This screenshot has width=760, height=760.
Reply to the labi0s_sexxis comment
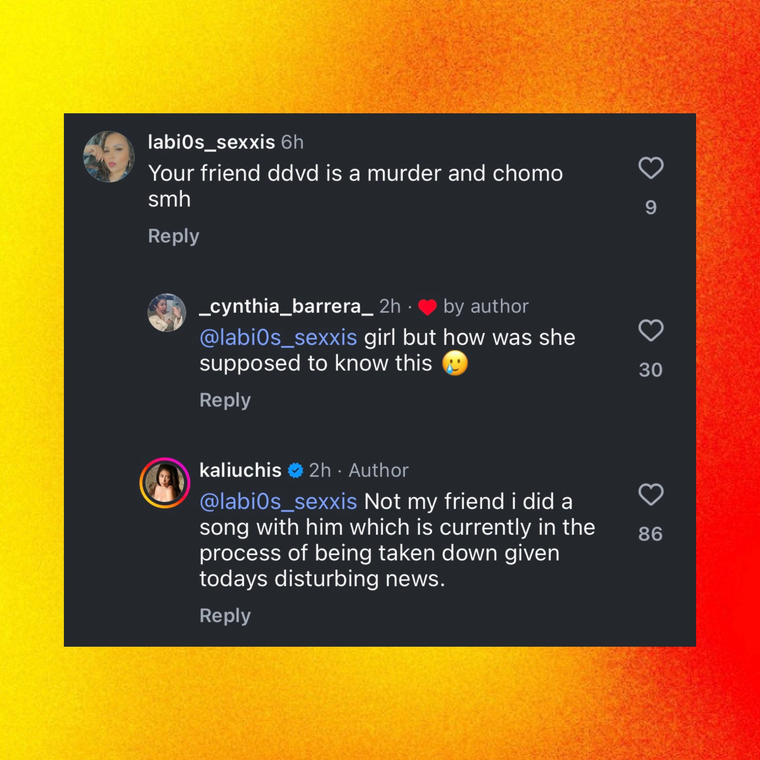pyautogui.click(x=173, y=236)
